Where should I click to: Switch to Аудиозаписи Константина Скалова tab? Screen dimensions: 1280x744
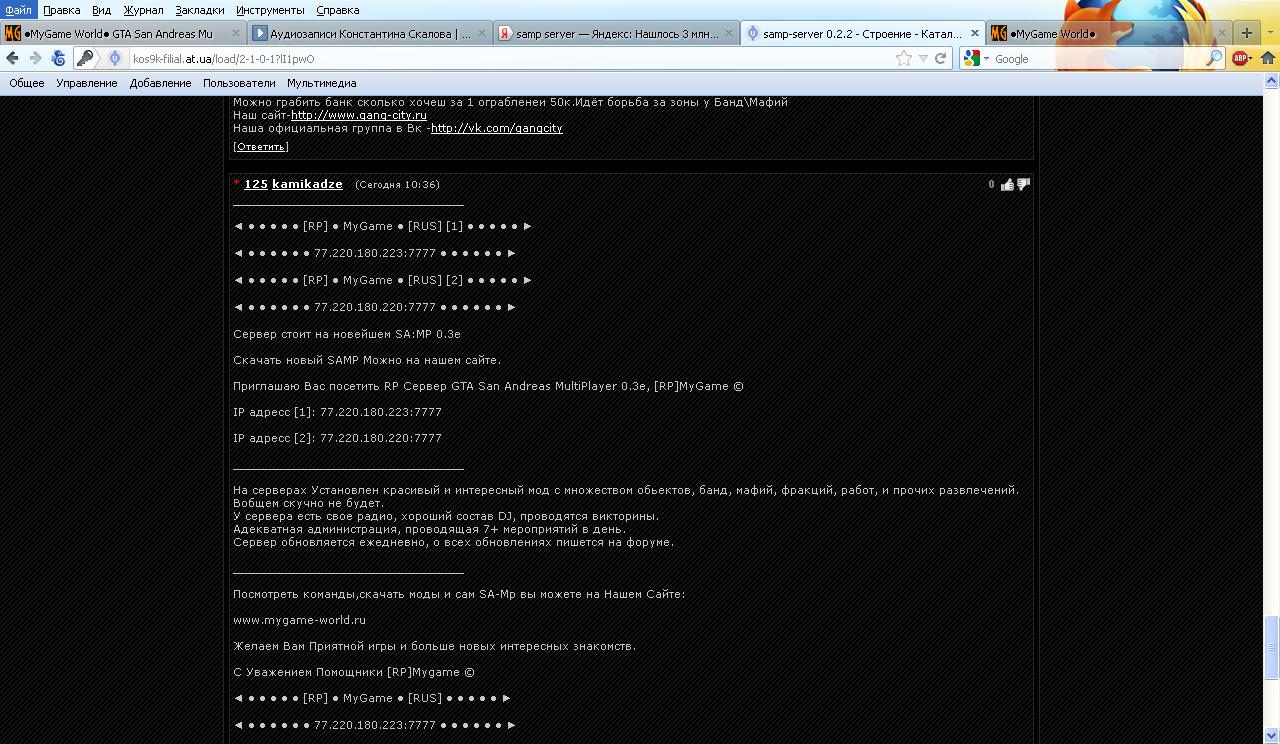click(x=370, y=33)
